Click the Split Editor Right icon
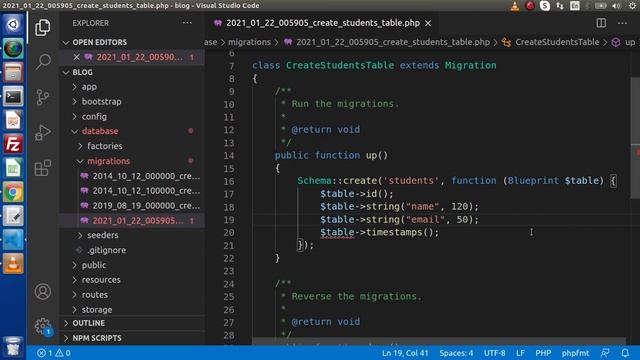Screen dimensions: 640x360 coord(601,23)
